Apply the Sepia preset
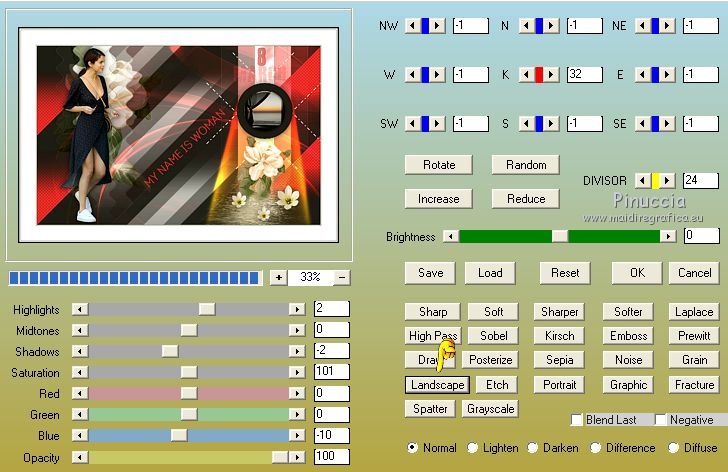728x472 pixels. 559,360
